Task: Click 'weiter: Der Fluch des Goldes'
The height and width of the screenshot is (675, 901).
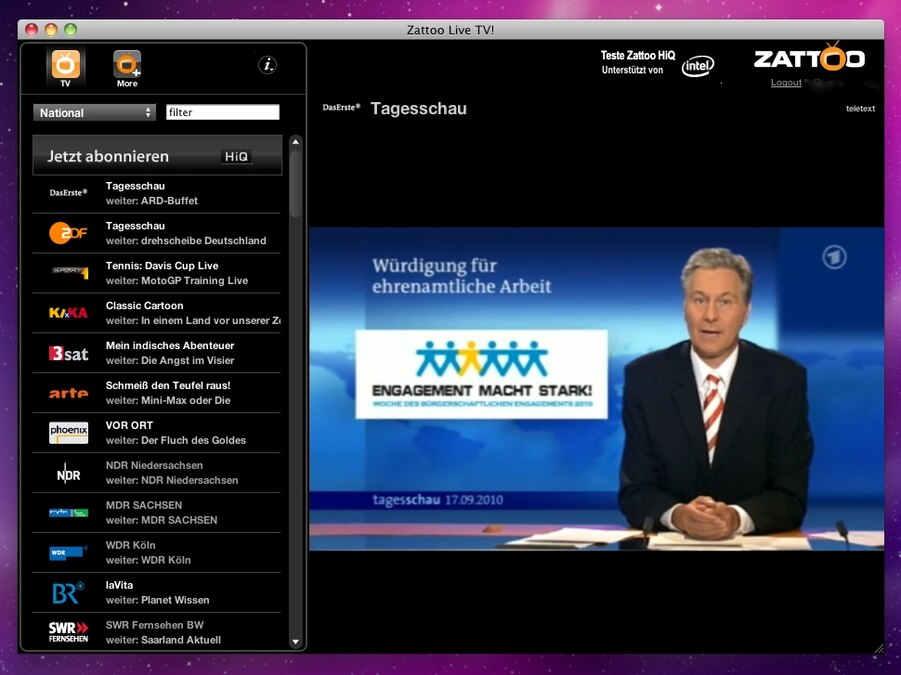Action: (176, 440)
